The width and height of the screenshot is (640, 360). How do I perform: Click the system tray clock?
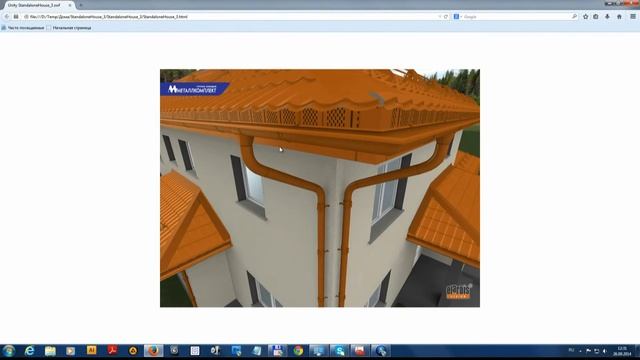[622, 351]
